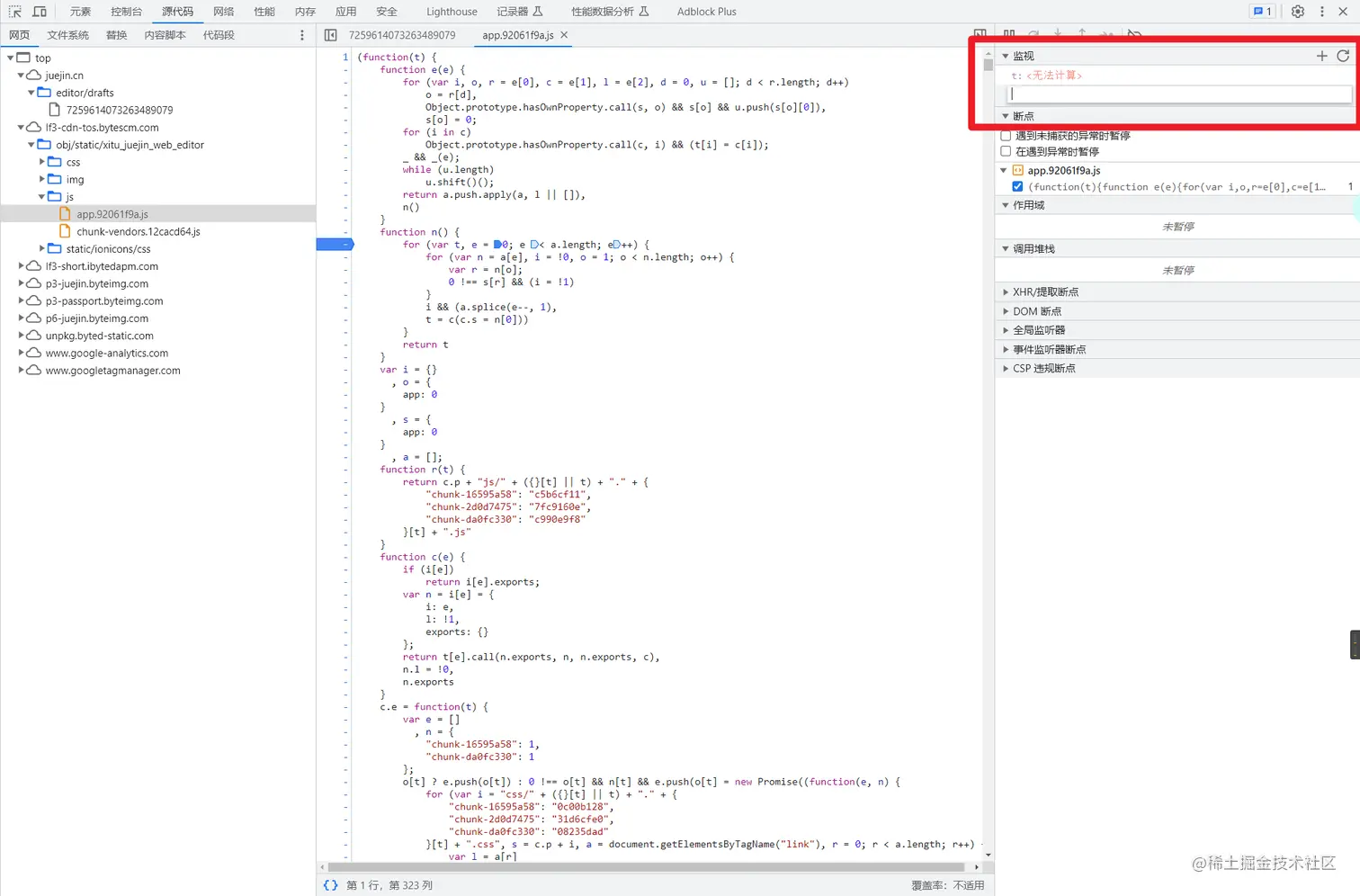Switch to the 7259614073263489079 editor tab

[x=402, y=35]
